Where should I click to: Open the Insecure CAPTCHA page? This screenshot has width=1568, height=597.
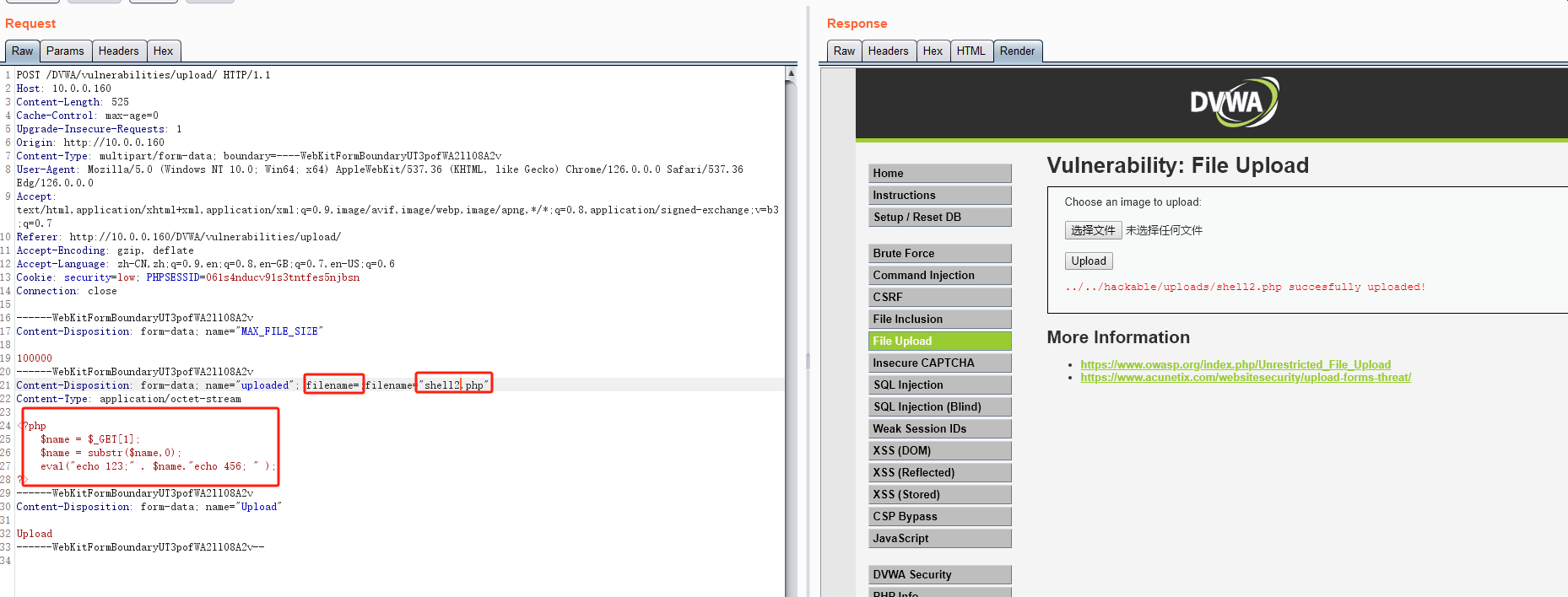pyautogui.click(x=939, y=363)
